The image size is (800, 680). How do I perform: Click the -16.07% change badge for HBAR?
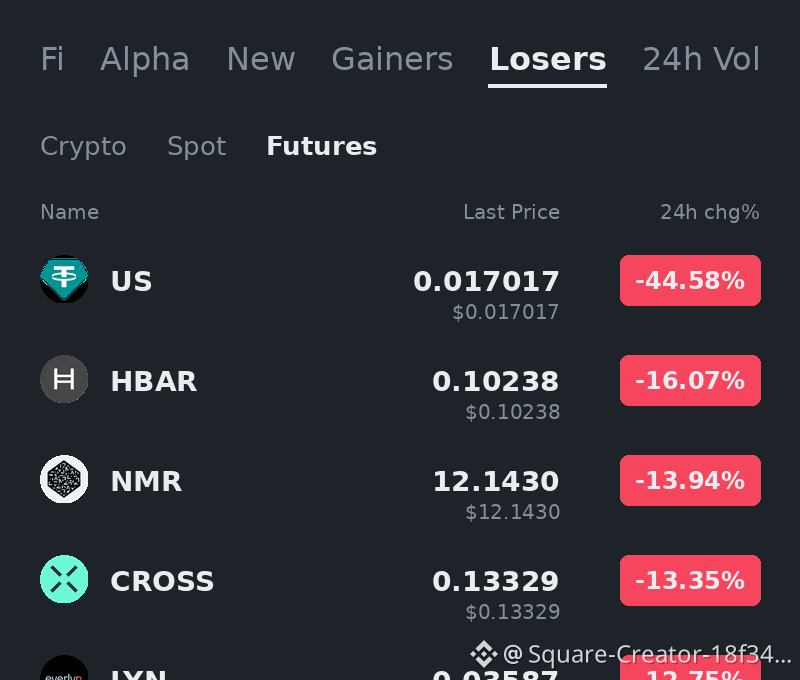pyautogui.click(x=690, y=380)
